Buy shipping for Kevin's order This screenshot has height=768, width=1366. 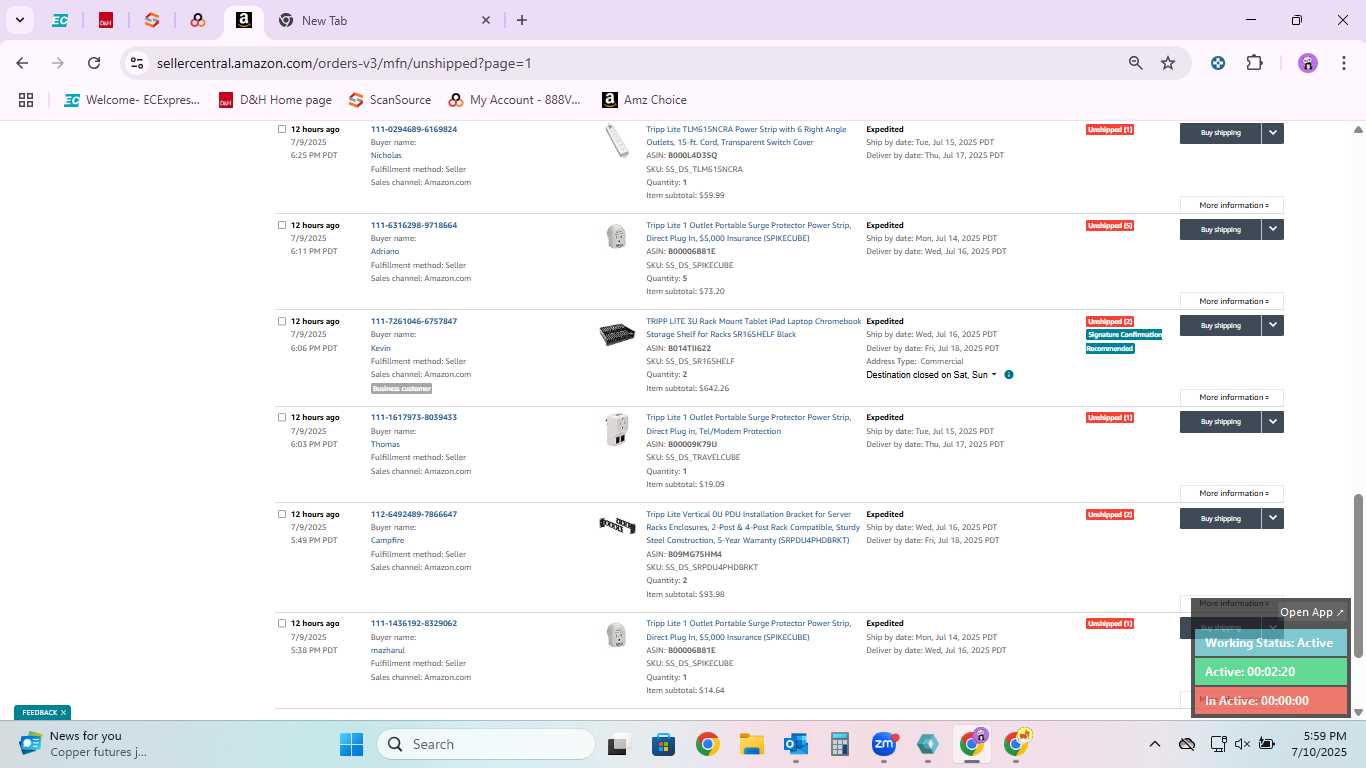(x=1220, y=325)
